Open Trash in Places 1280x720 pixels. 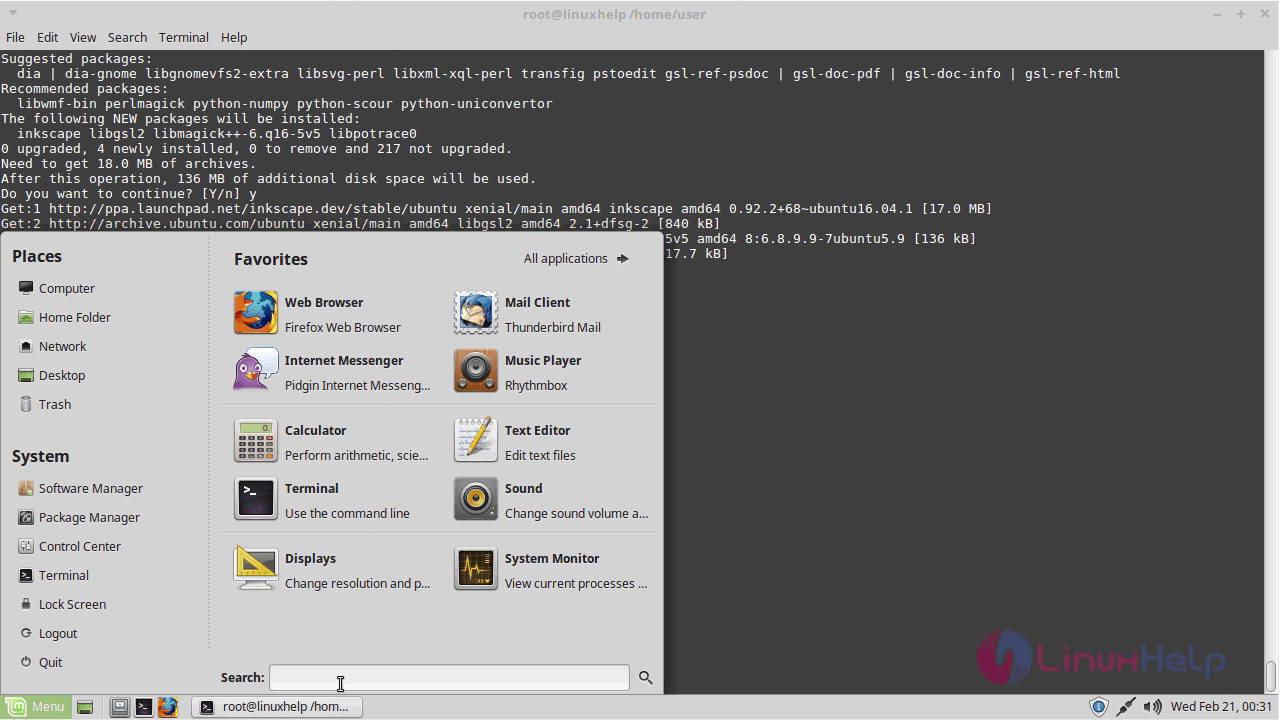pos(45,404)
